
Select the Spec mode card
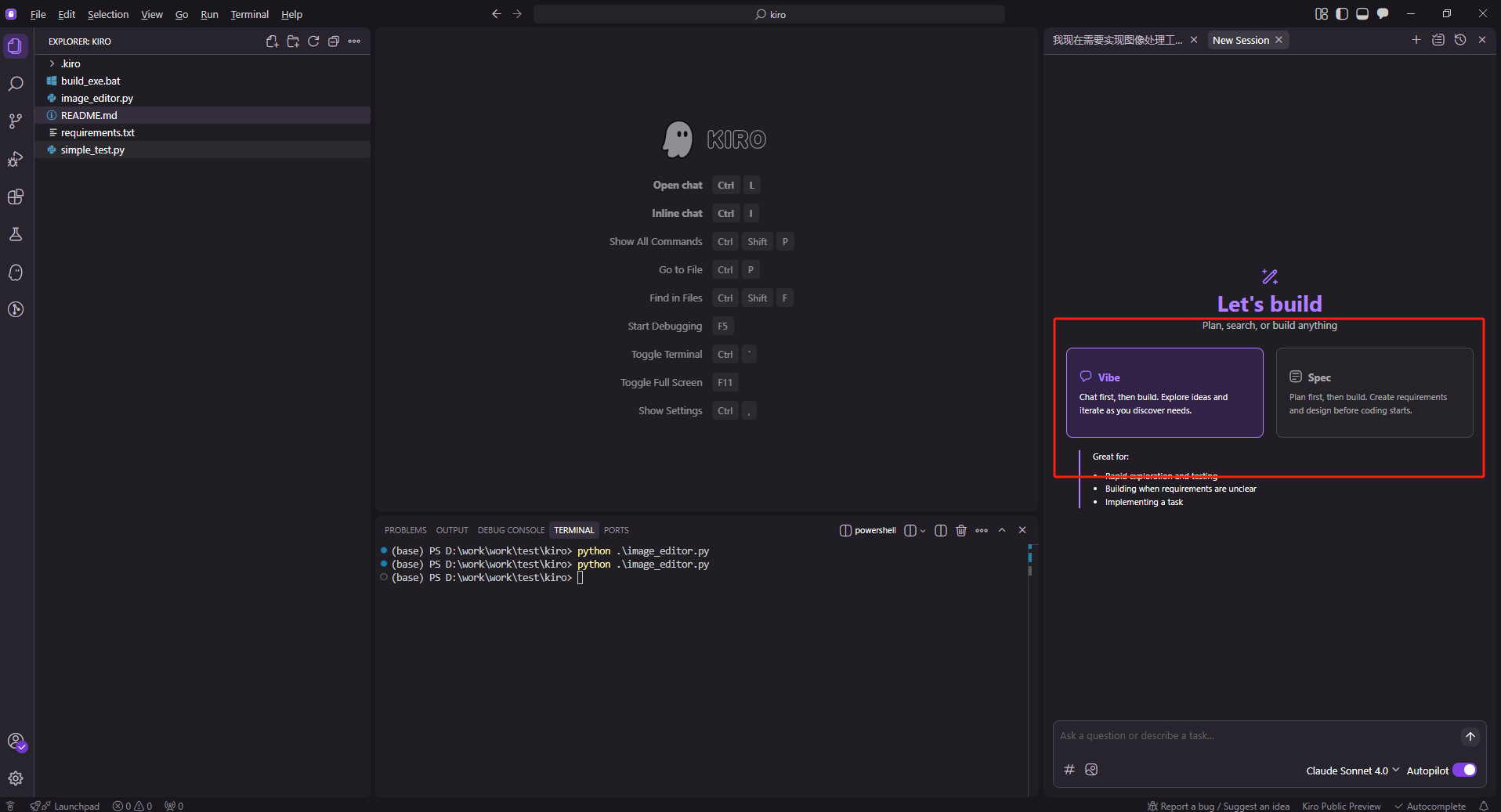point(1374,392)
